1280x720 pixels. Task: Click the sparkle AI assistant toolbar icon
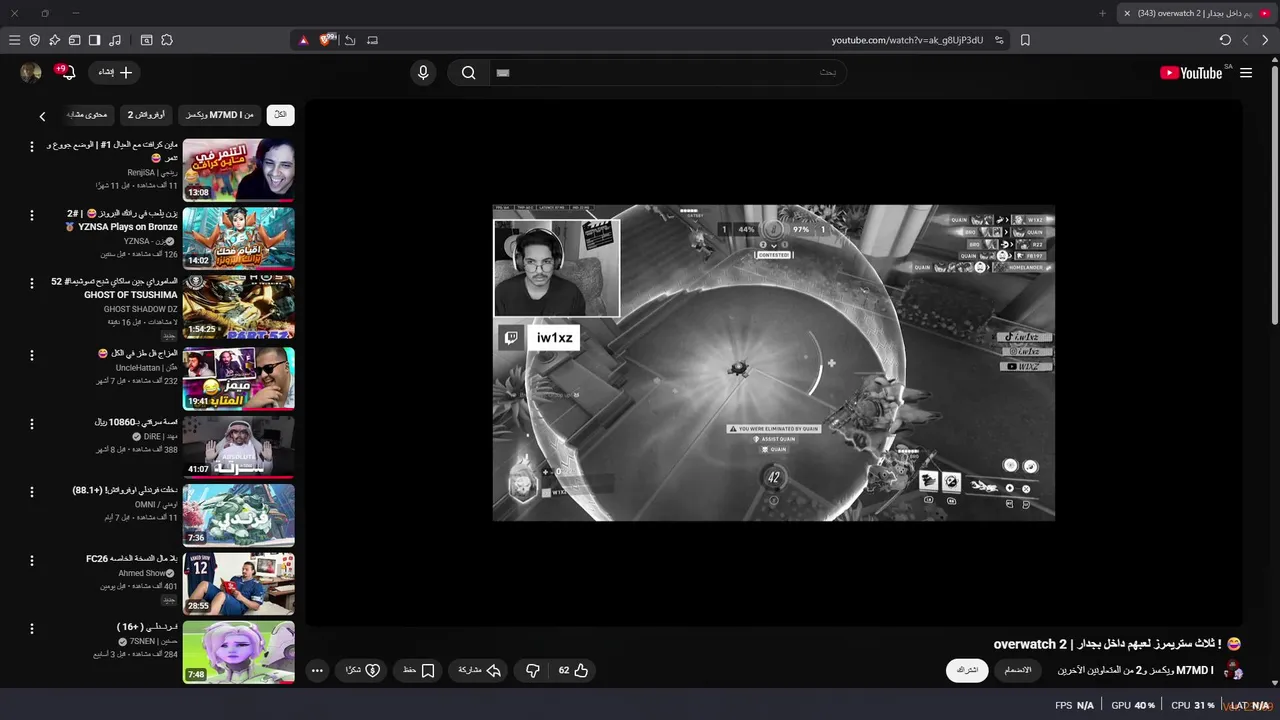point(54,40)
